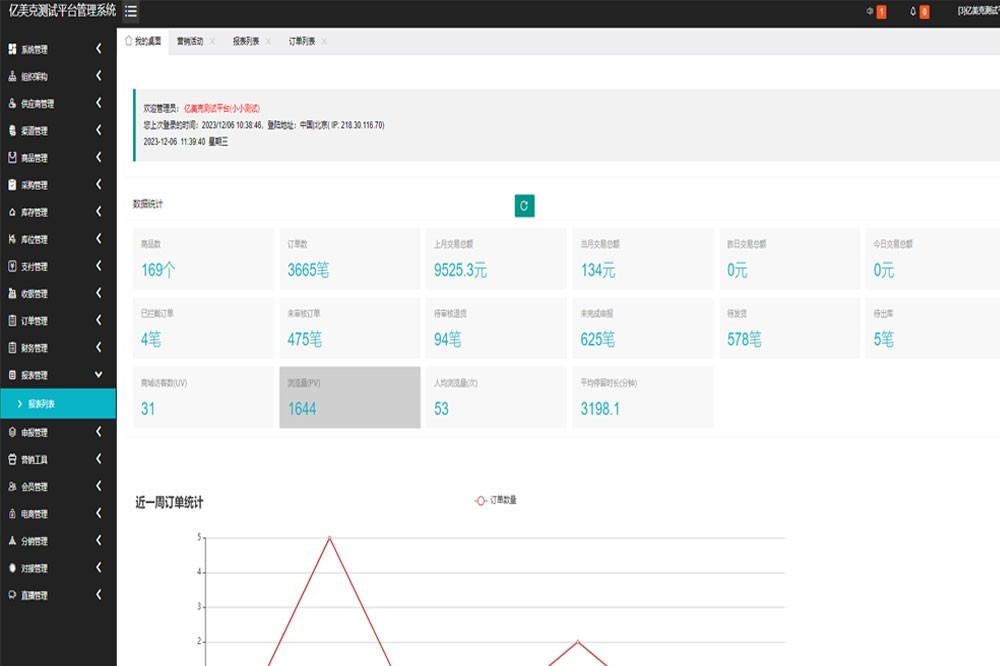
Task: Click the 直播管理 icon in sidebar
Action: 12,596
